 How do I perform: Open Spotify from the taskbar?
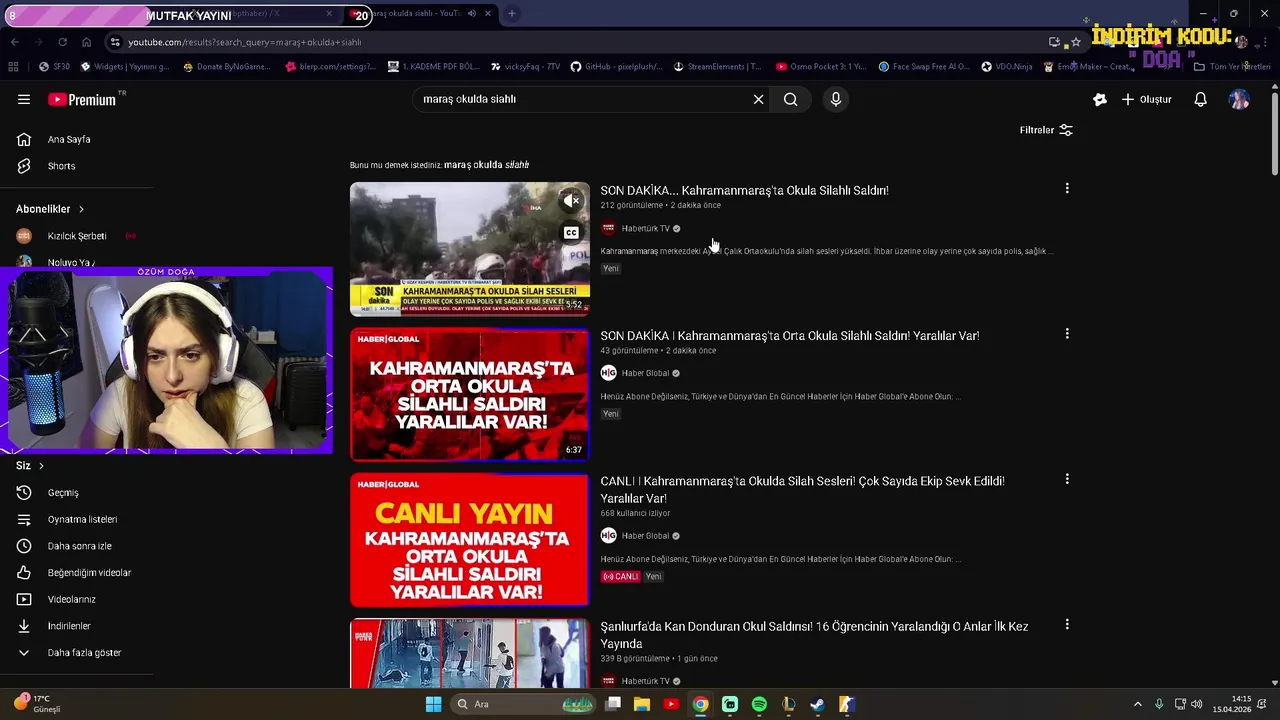click(759, 704)
